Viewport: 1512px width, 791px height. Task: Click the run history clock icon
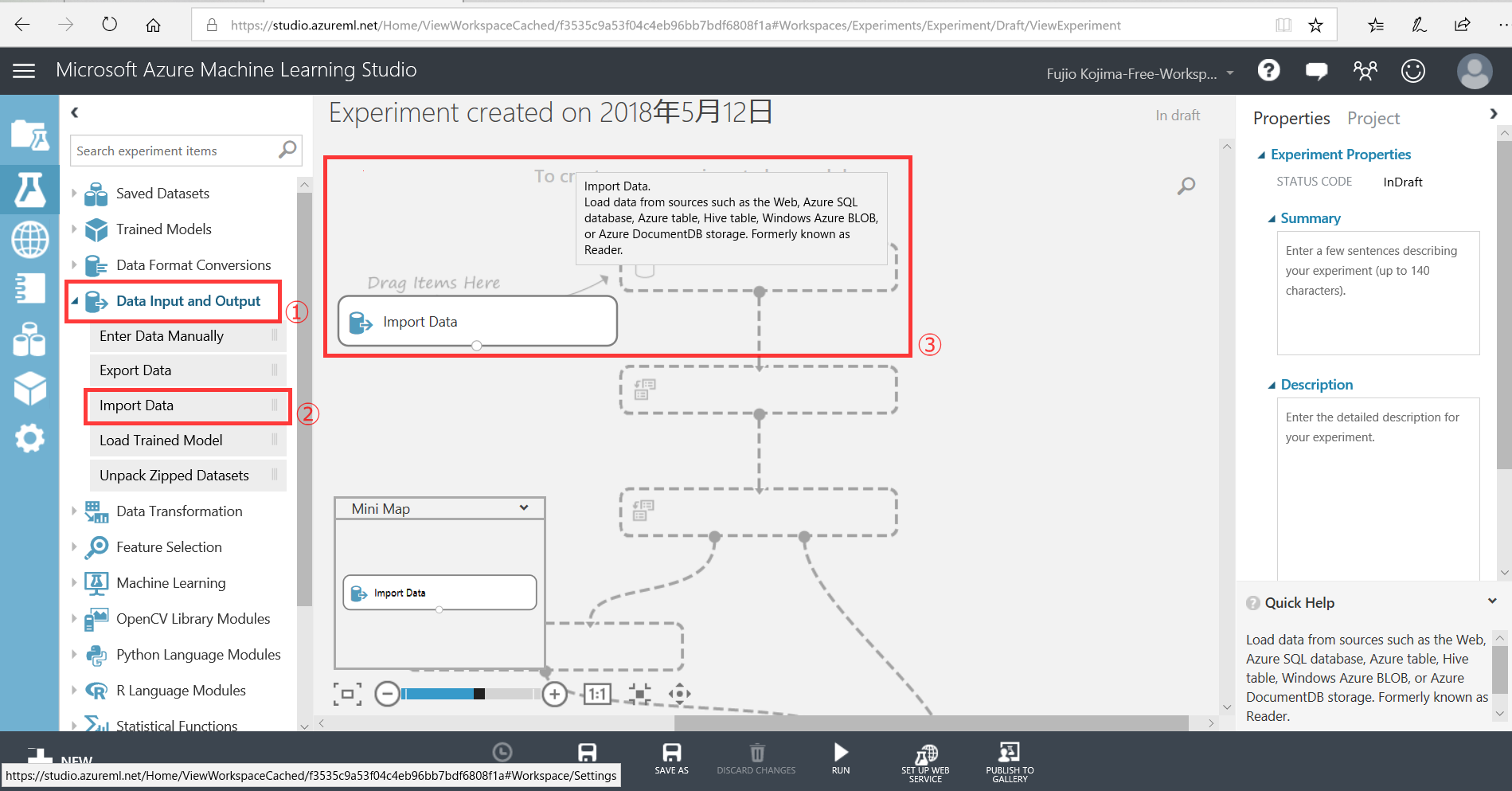tap(502, 752)
